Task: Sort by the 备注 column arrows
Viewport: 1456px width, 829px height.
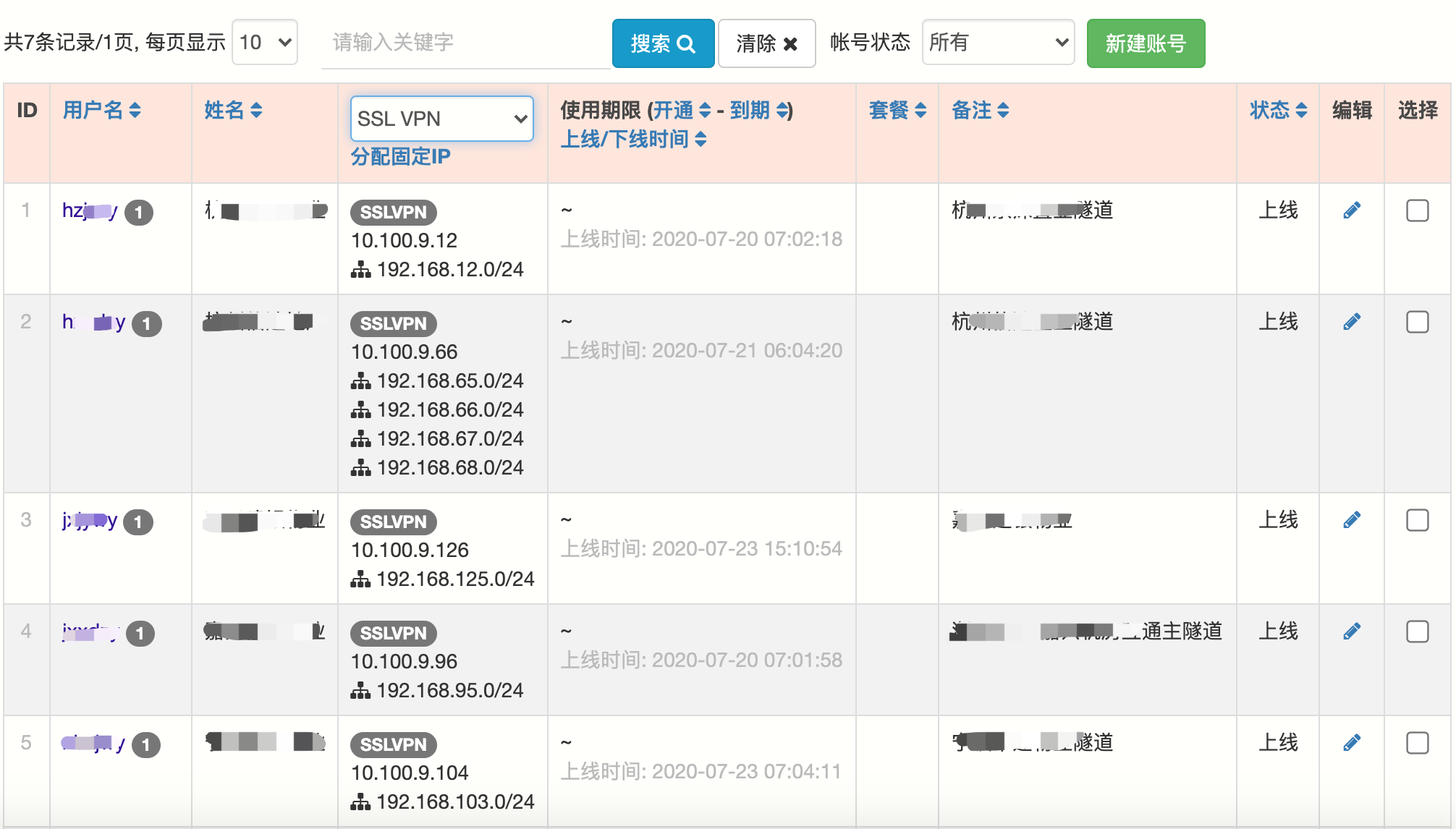Action: tap(1002, 110)
